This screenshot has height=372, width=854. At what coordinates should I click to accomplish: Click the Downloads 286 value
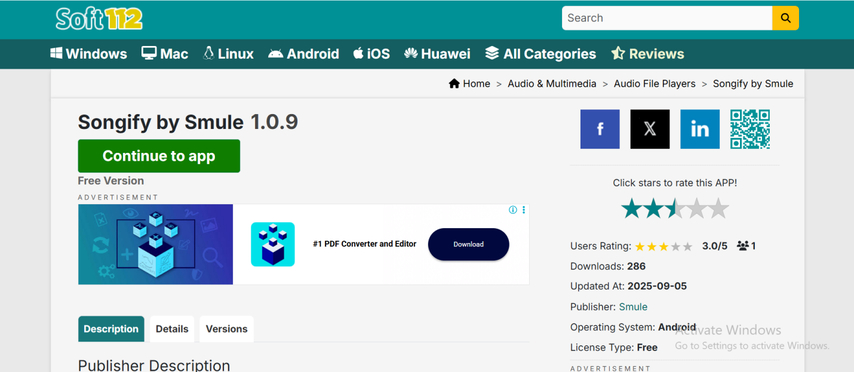(636, 266)
